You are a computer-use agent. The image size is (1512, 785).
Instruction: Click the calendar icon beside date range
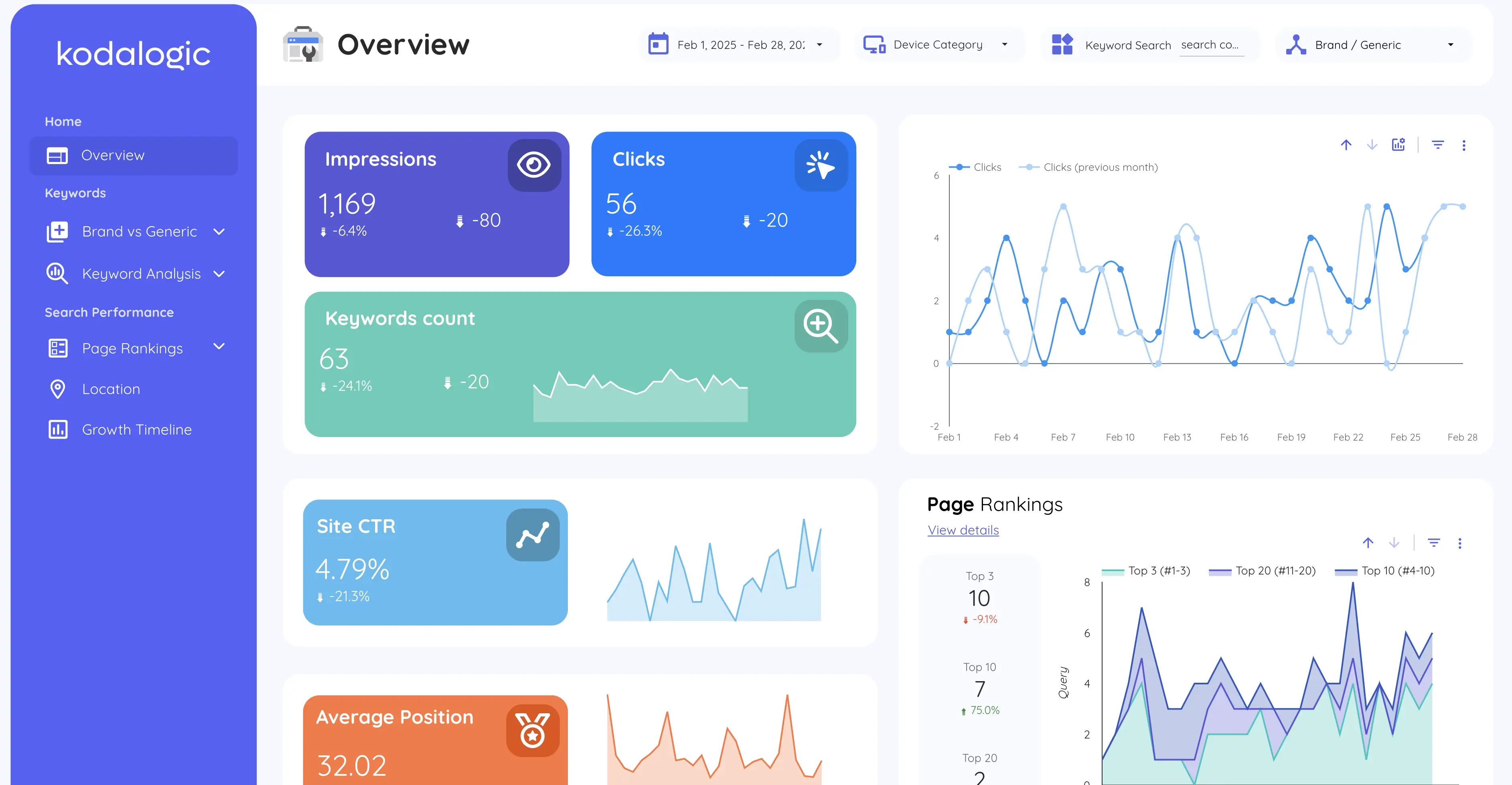coord(658,45)
